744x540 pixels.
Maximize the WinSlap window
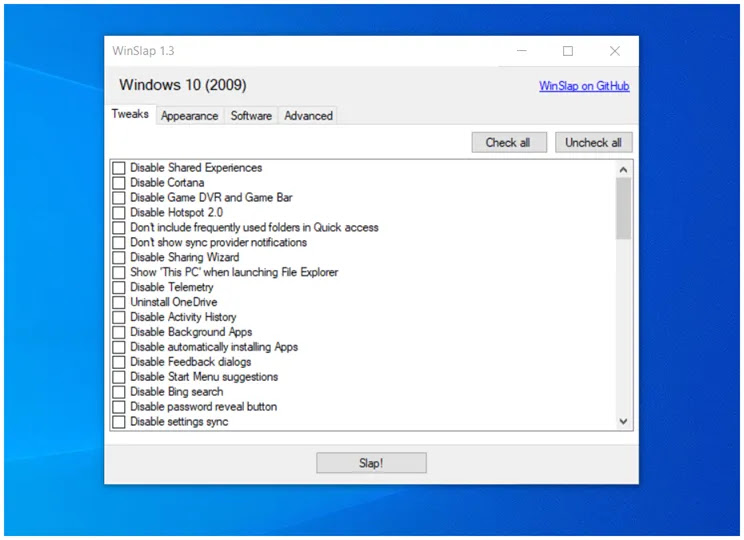[x=568, y=51]
